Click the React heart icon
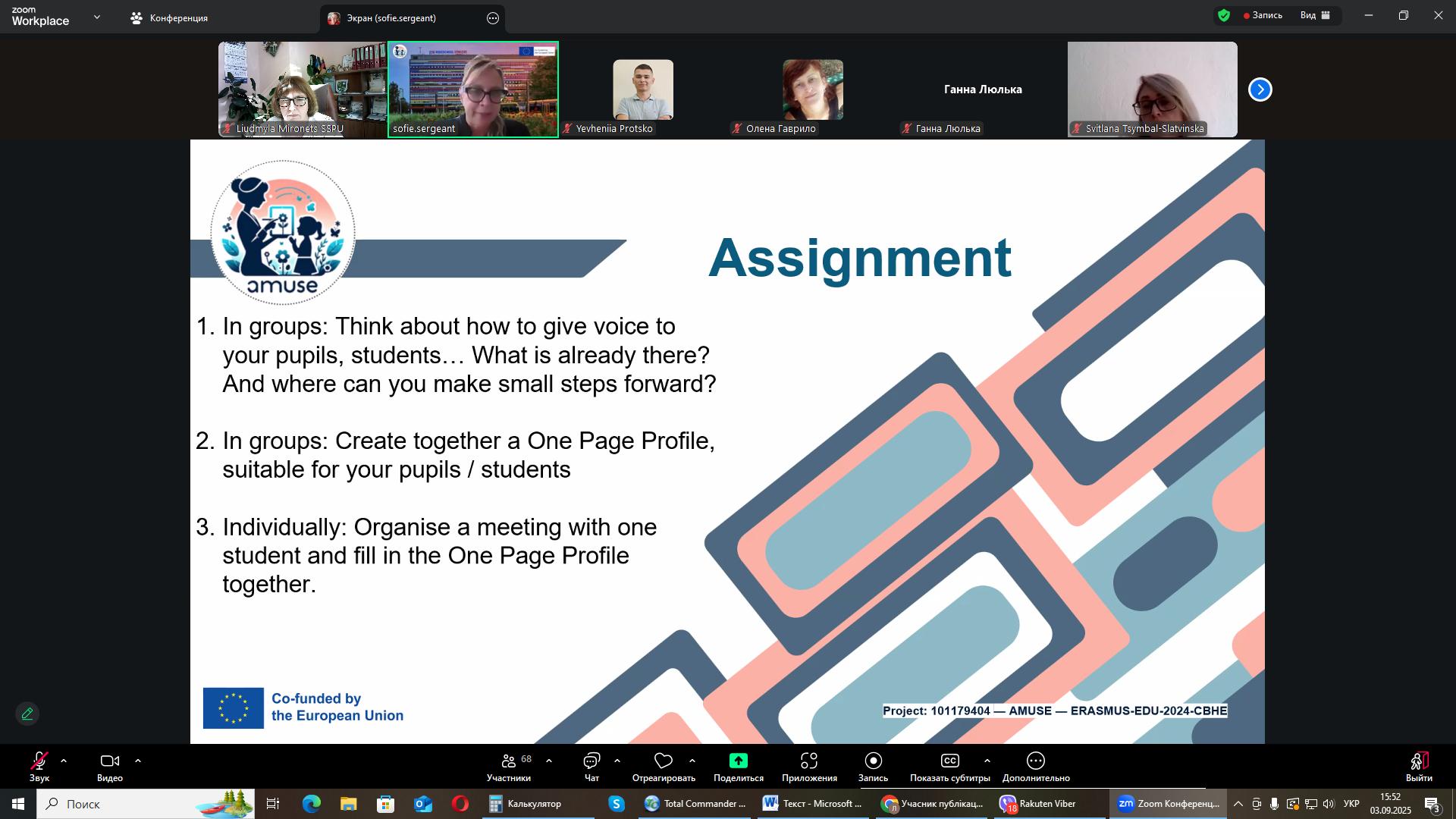The width and height of the screenshot is (1456, 819). tap(664, 761)
